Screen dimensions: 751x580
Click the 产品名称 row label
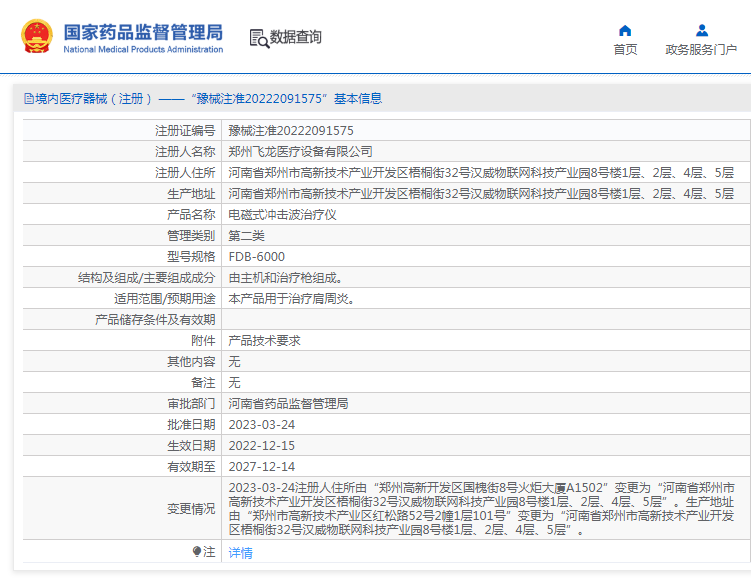(x=191, y=215)
